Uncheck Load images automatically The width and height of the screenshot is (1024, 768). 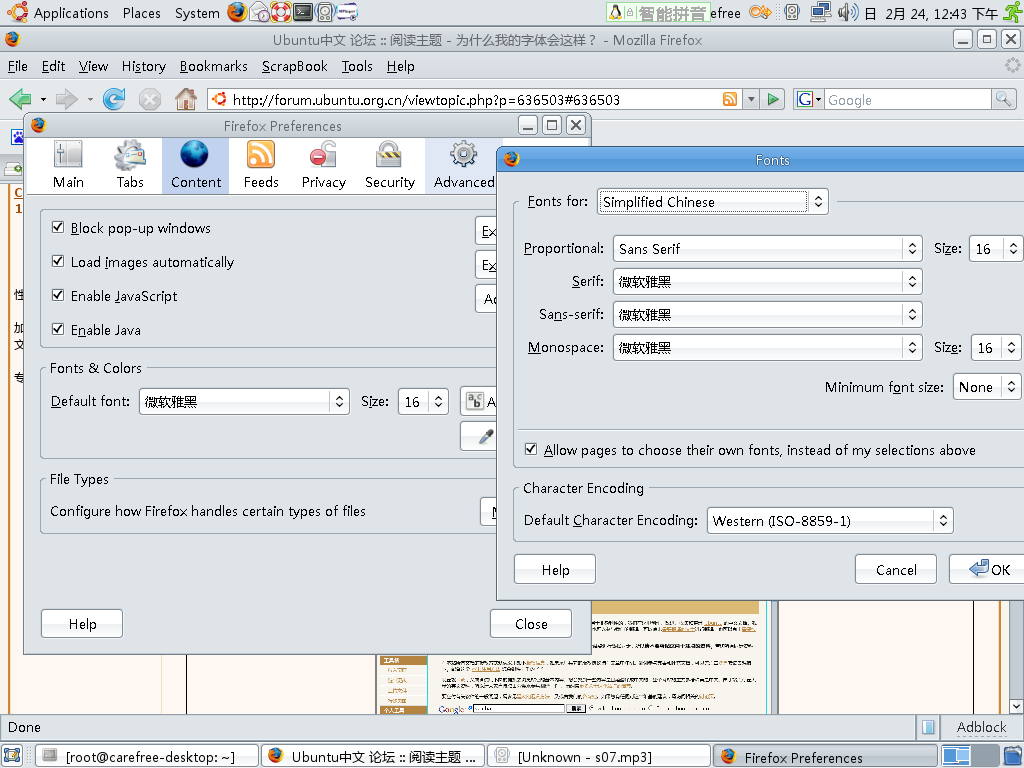coord(58,261)
